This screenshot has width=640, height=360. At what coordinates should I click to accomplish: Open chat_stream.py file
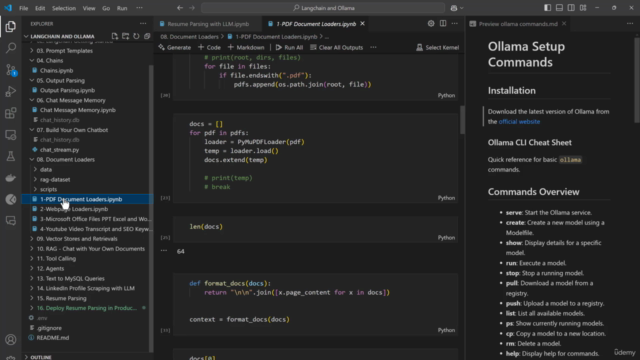(x=60, y=150)
